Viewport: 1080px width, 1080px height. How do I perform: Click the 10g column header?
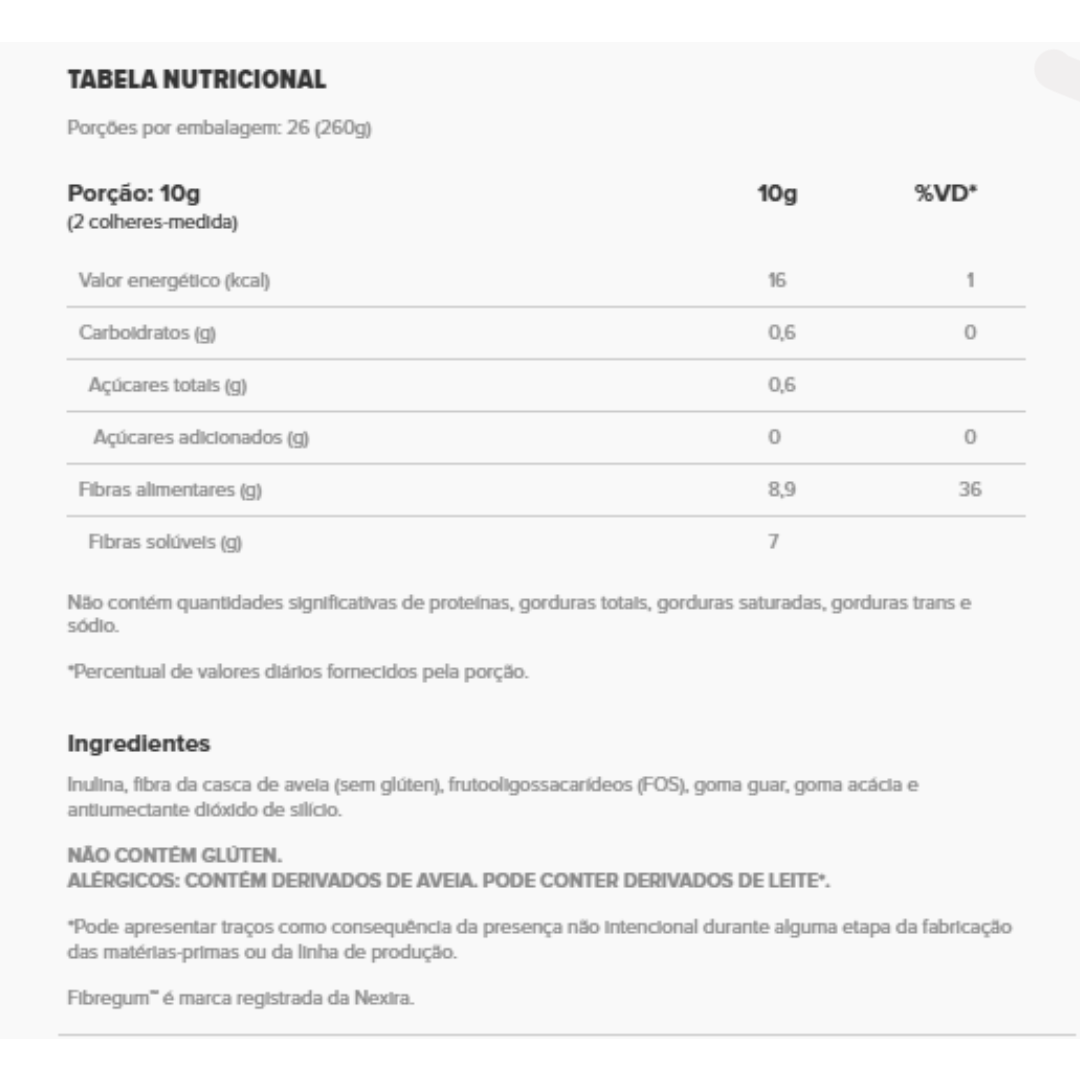(777, 193)
